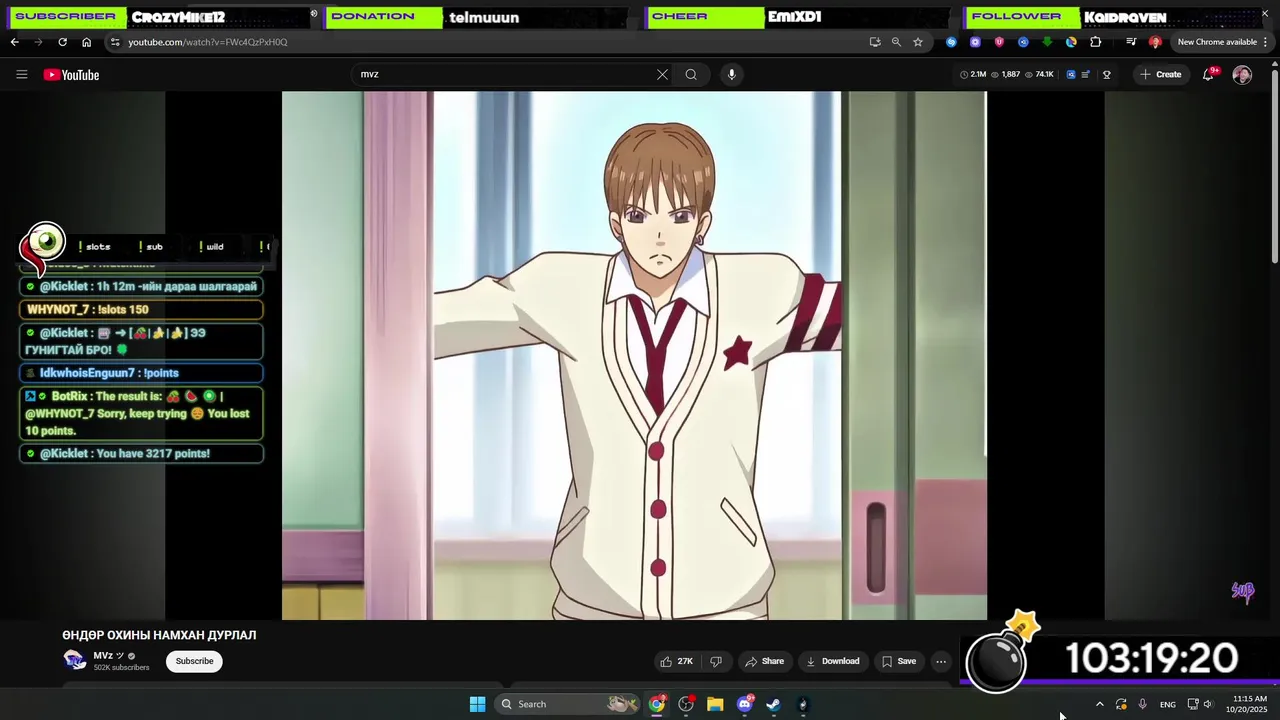Click the anime video player frame
This screenshot has height=720, width=1280.
(634, 356)
